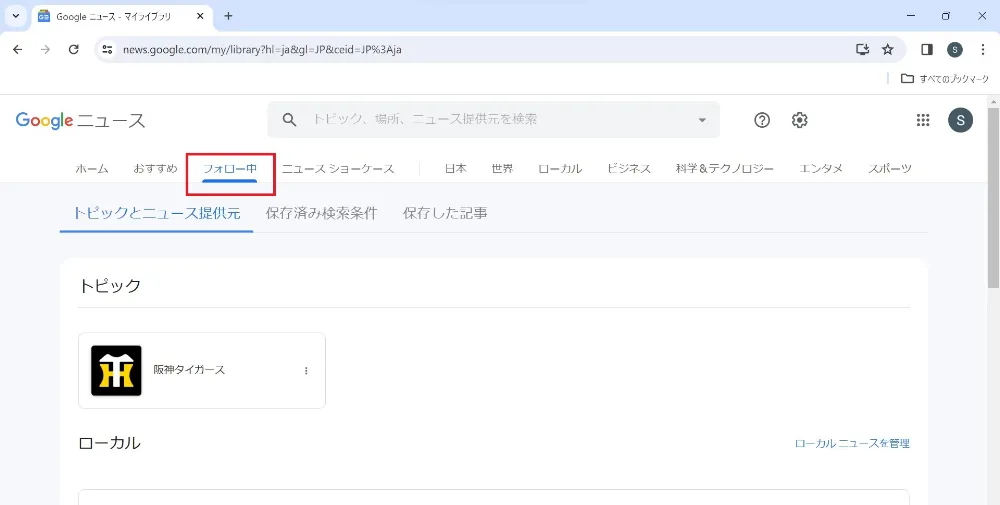Select the フォロー中 tab
The width and height of the screenshot is (1000, 505).
tap(230, 169)
